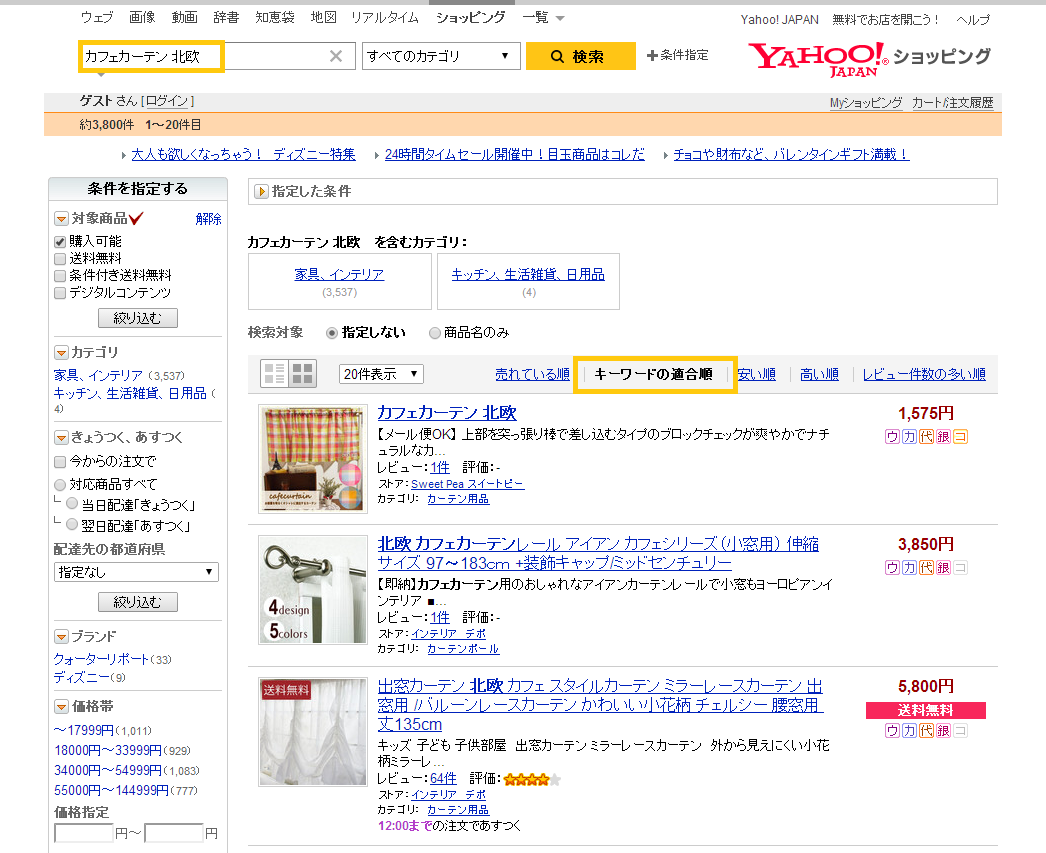Enable the 送料無料 checkbox
Screen dimensions: 1046x853
point(61,257)
